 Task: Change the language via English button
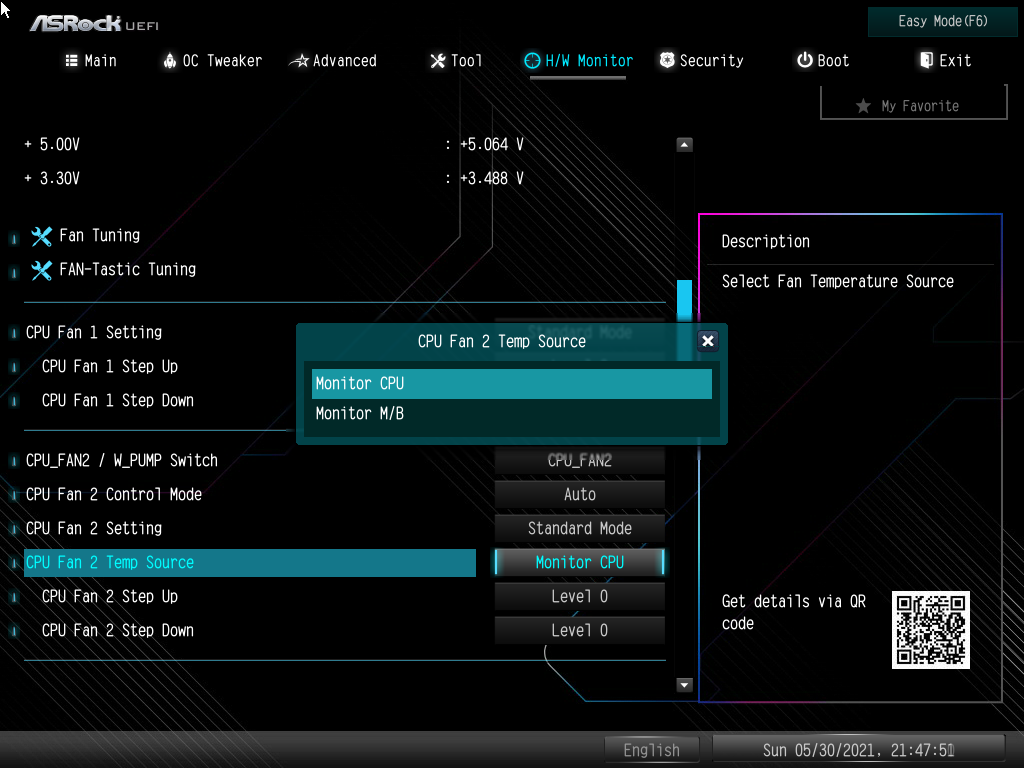tap(652, 750)
